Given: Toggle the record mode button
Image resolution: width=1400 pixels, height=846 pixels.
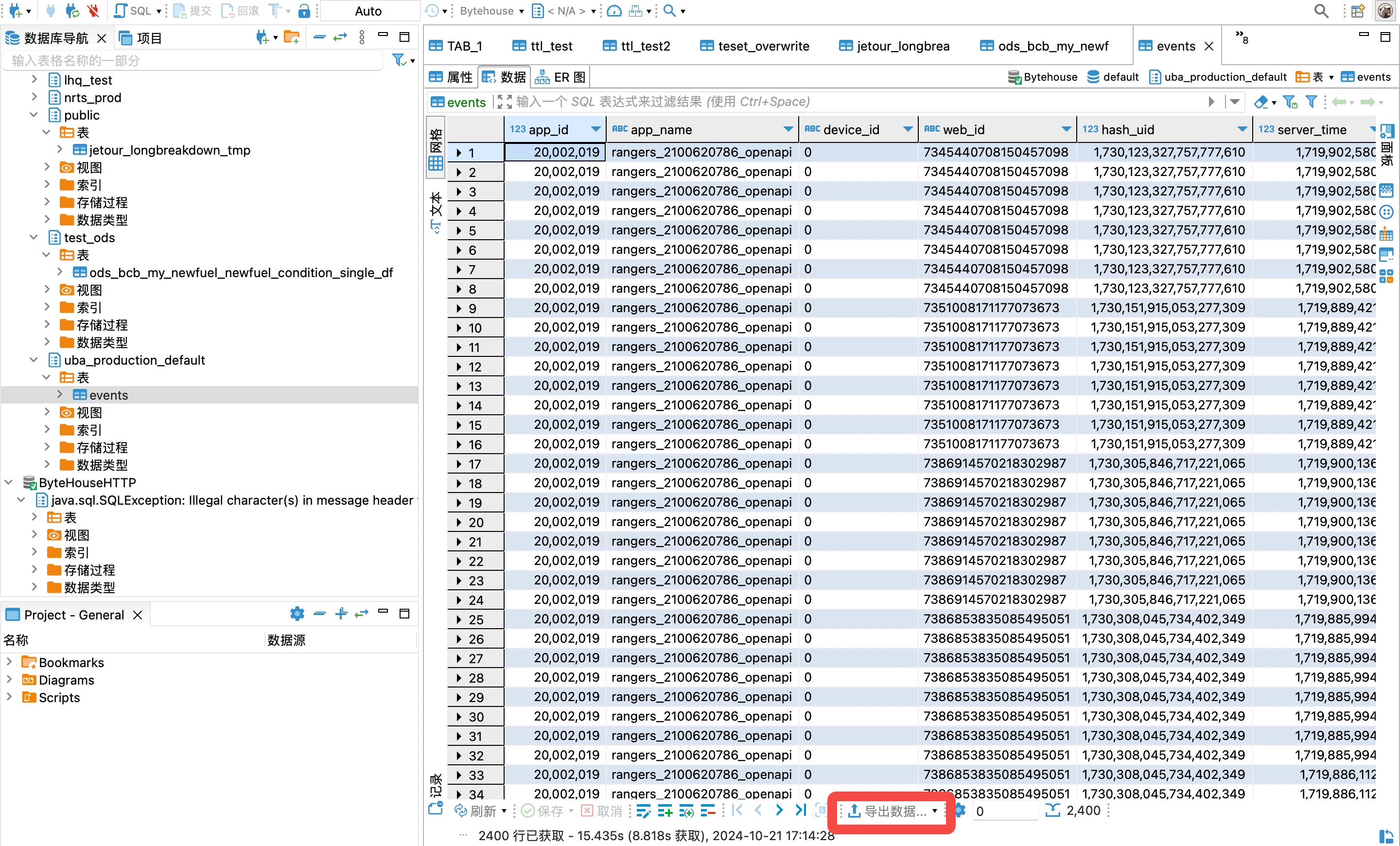Looking at the screenshot, I should (436, 795).
